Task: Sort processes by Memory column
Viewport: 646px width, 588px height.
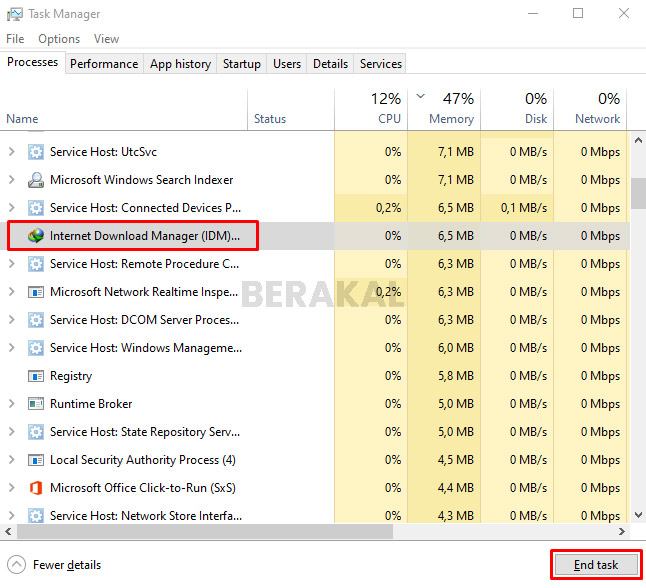Action: (x=444, y=110)
